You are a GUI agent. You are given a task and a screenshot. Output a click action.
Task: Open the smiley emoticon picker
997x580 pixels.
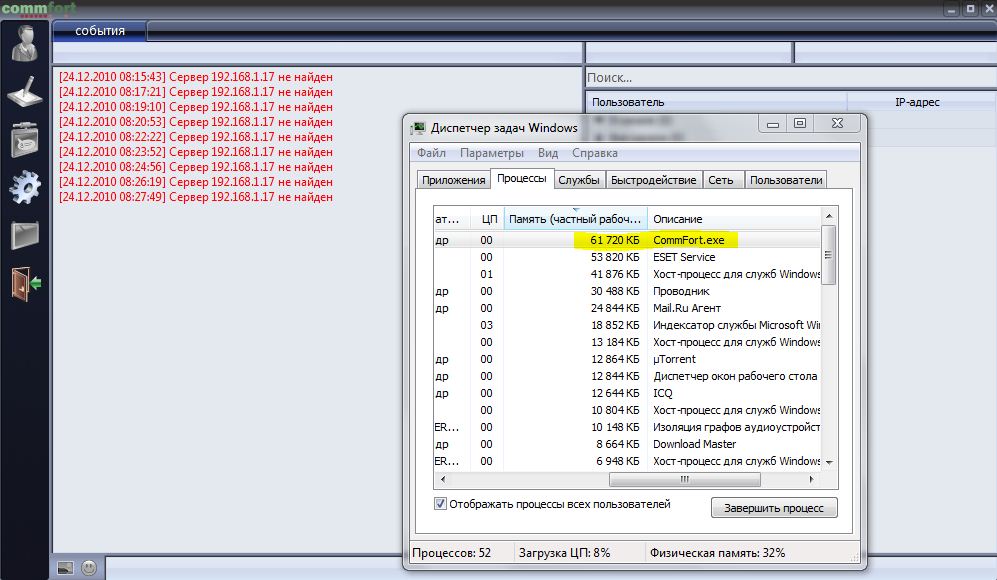coord(89,567)
